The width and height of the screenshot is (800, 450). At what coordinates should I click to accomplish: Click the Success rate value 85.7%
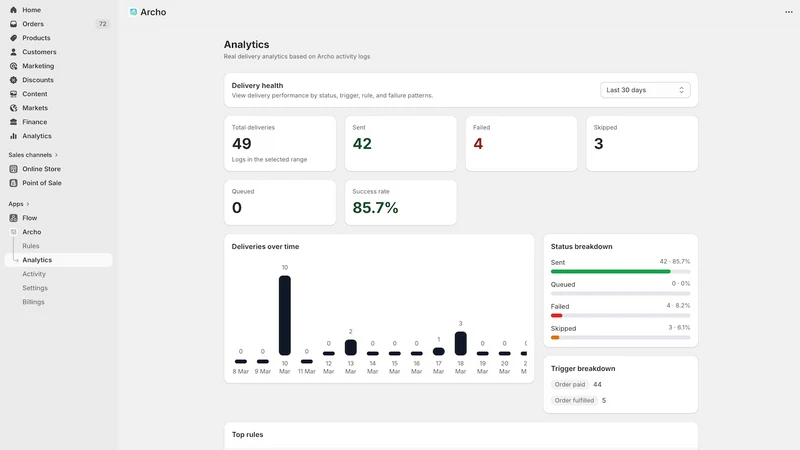click(x=376, y=208)
